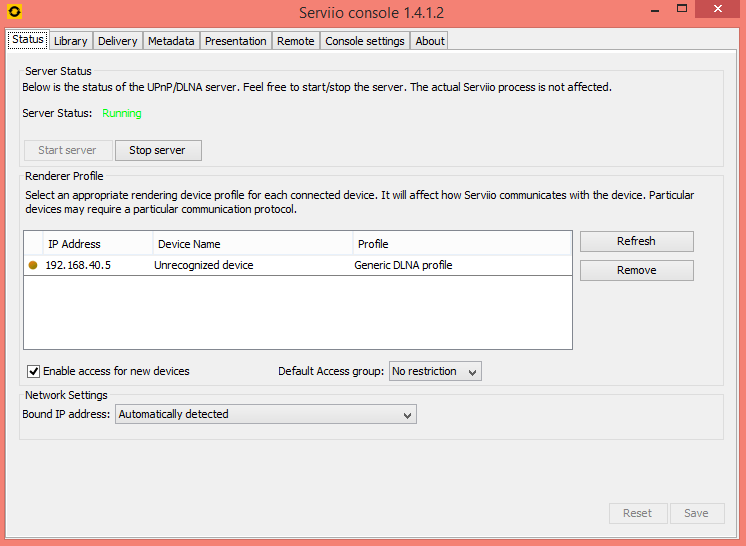
Task: Click the IP Address column header
Action: (98, 244)
